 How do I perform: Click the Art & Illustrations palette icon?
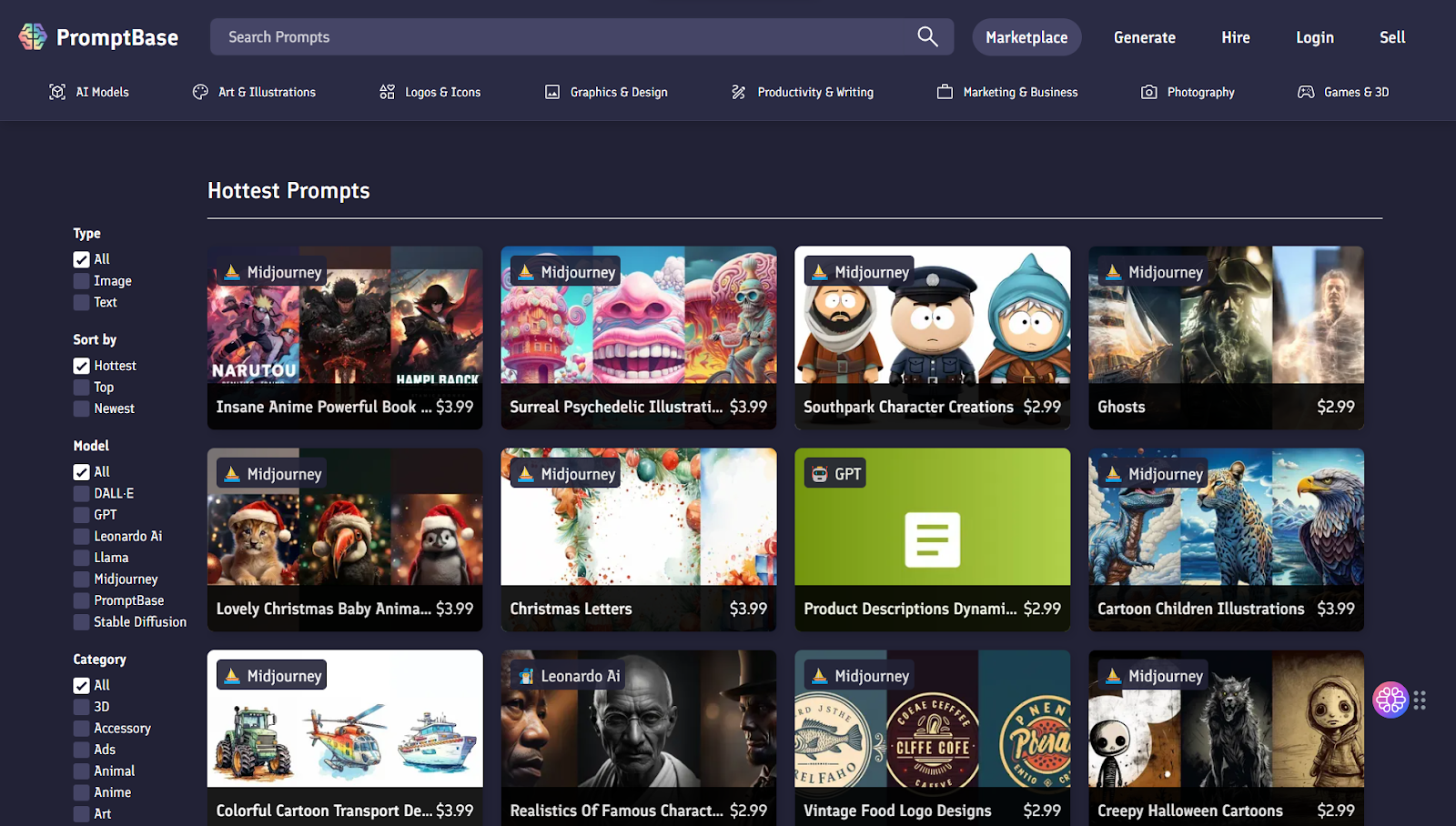(200, 92)
